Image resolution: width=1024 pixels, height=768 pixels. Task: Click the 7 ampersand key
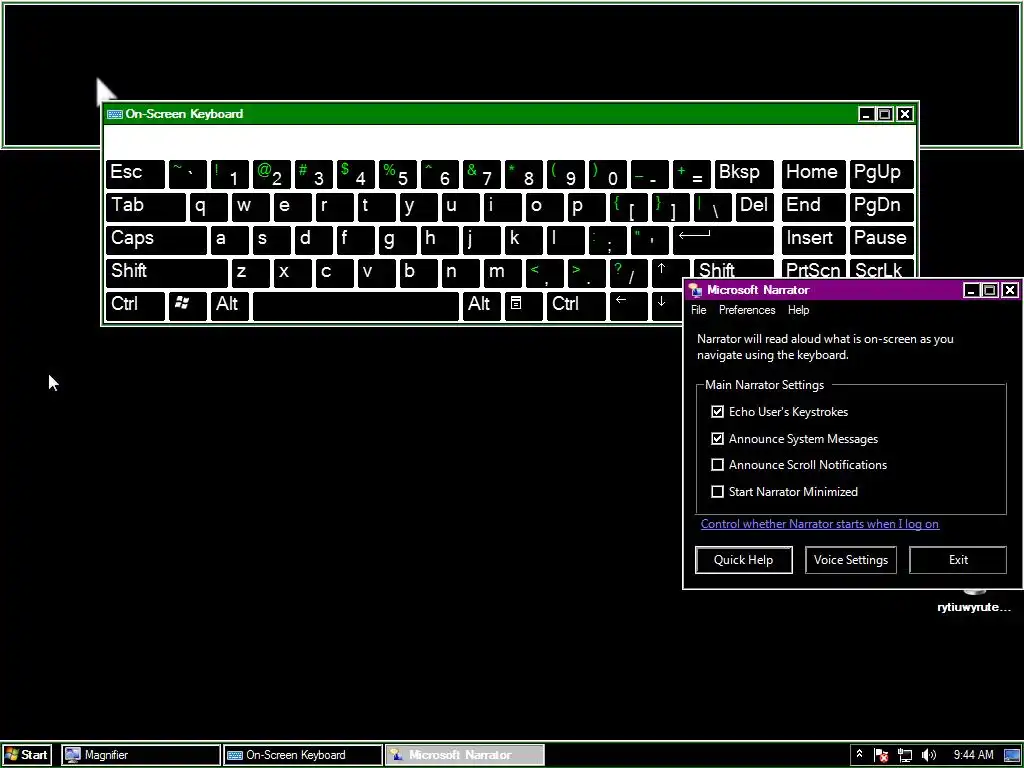click(482, 174)
